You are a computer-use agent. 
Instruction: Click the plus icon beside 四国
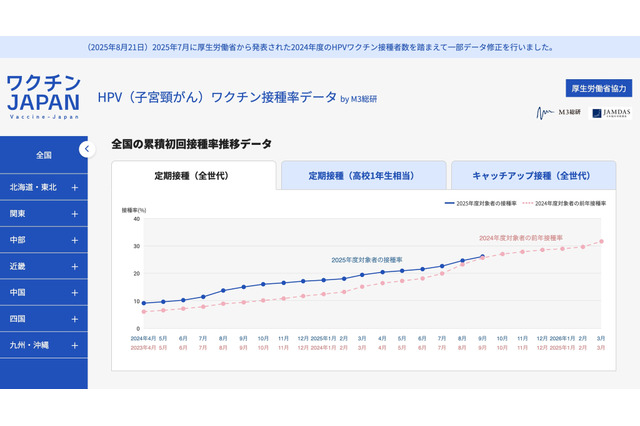[75, 319]
